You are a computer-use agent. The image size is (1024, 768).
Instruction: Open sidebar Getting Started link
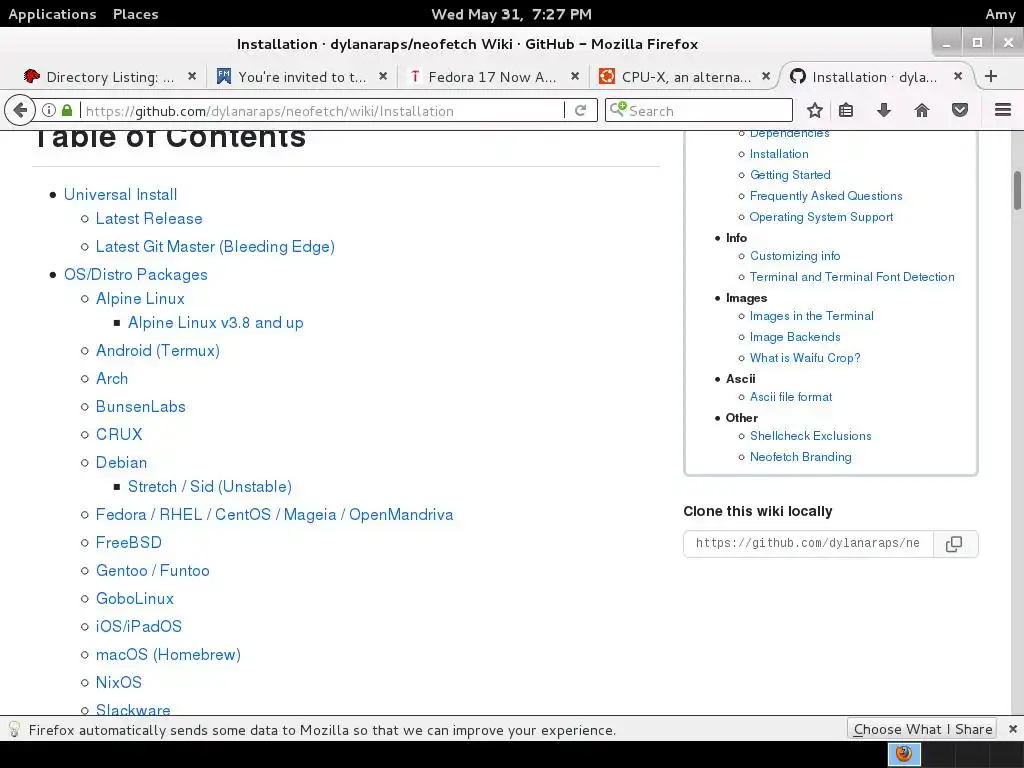790,175
